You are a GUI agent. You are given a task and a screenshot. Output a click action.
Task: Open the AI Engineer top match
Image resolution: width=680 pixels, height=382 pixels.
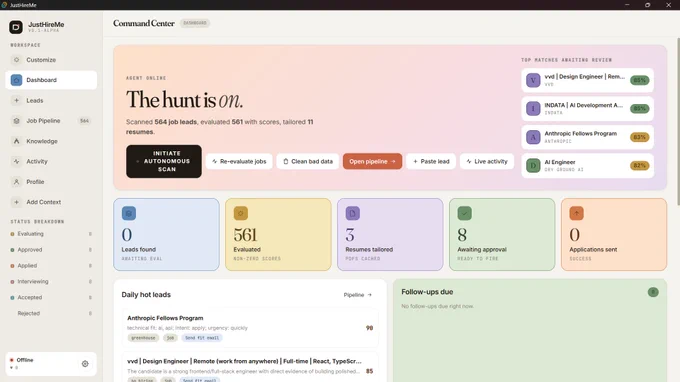click(588, 166)
